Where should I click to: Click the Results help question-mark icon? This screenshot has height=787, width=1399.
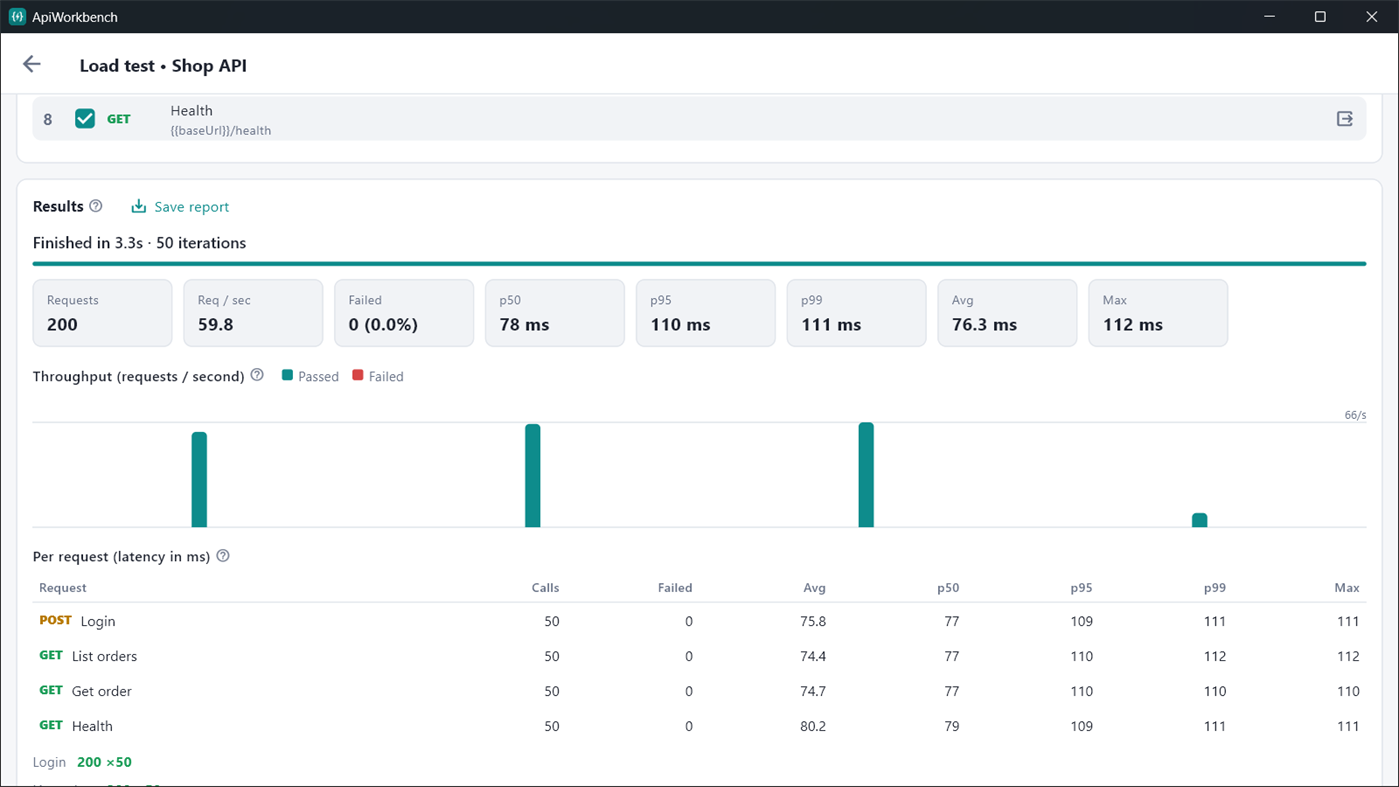coord(96,206)
